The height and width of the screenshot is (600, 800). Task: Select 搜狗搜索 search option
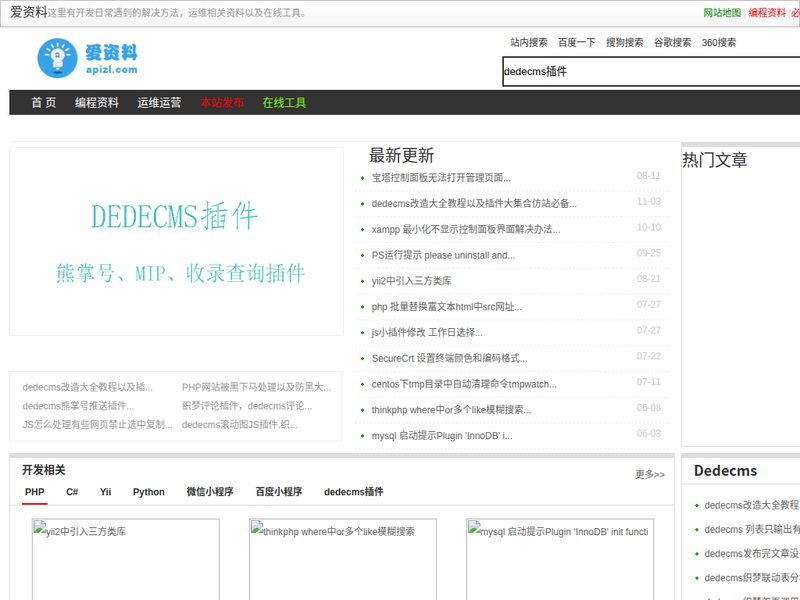pyautogui.click(x=624, y=42)
